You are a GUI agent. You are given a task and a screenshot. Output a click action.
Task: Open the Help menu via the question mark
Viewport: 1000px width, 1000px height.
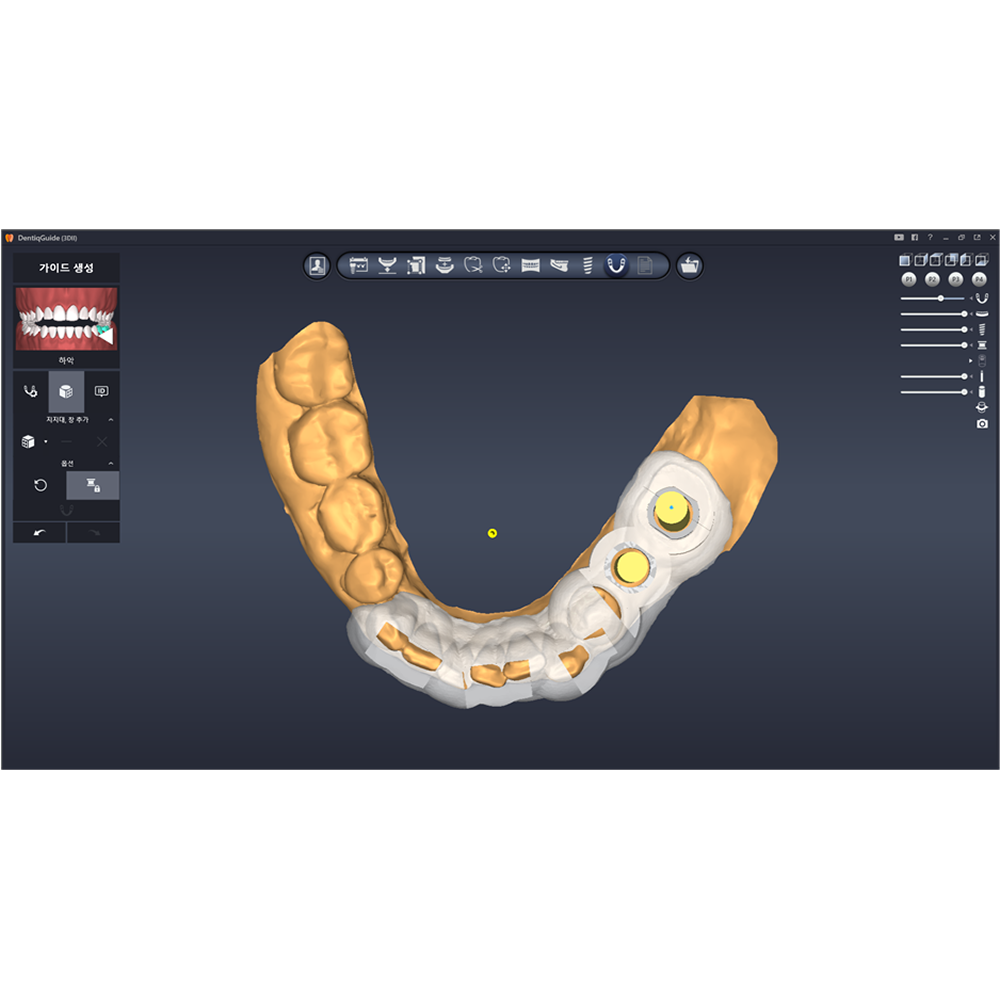930,237
